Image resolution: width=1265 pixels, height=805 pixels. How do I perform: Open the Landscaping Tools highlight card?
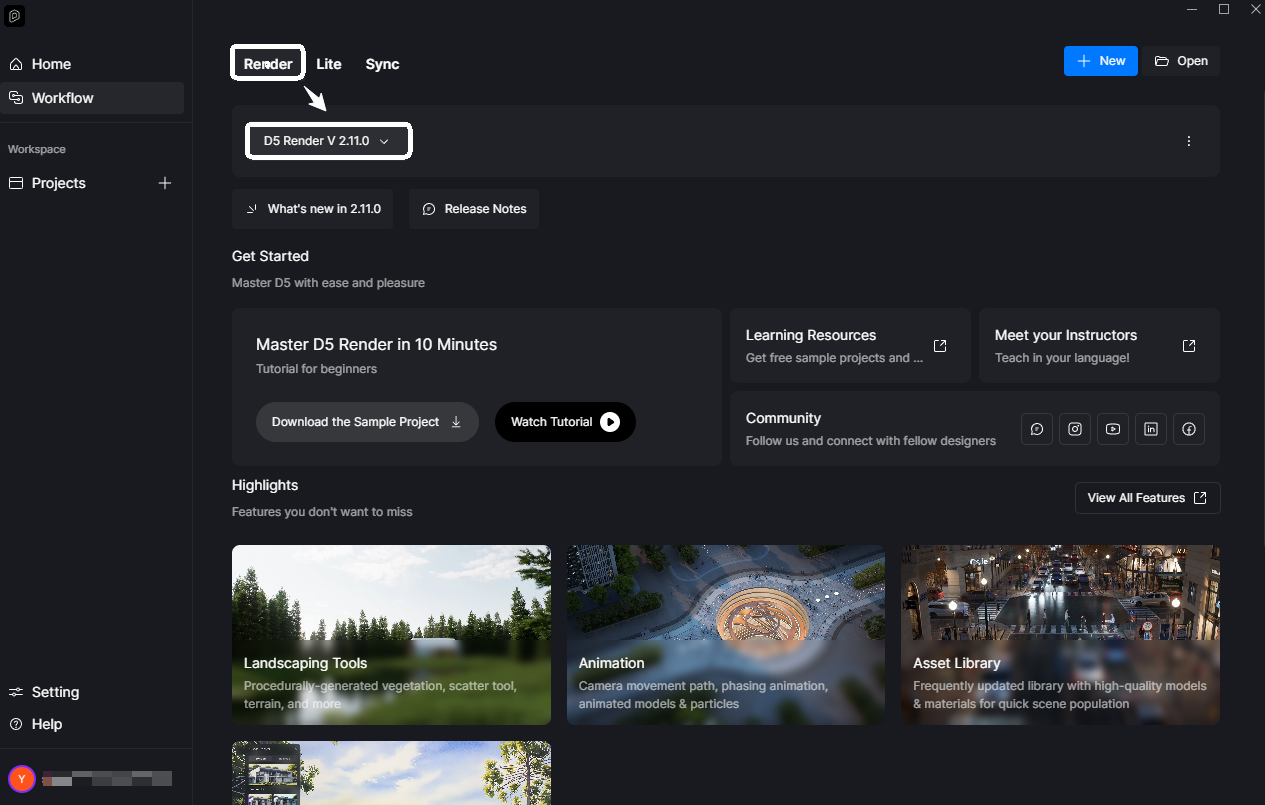[x=391, y=635]
